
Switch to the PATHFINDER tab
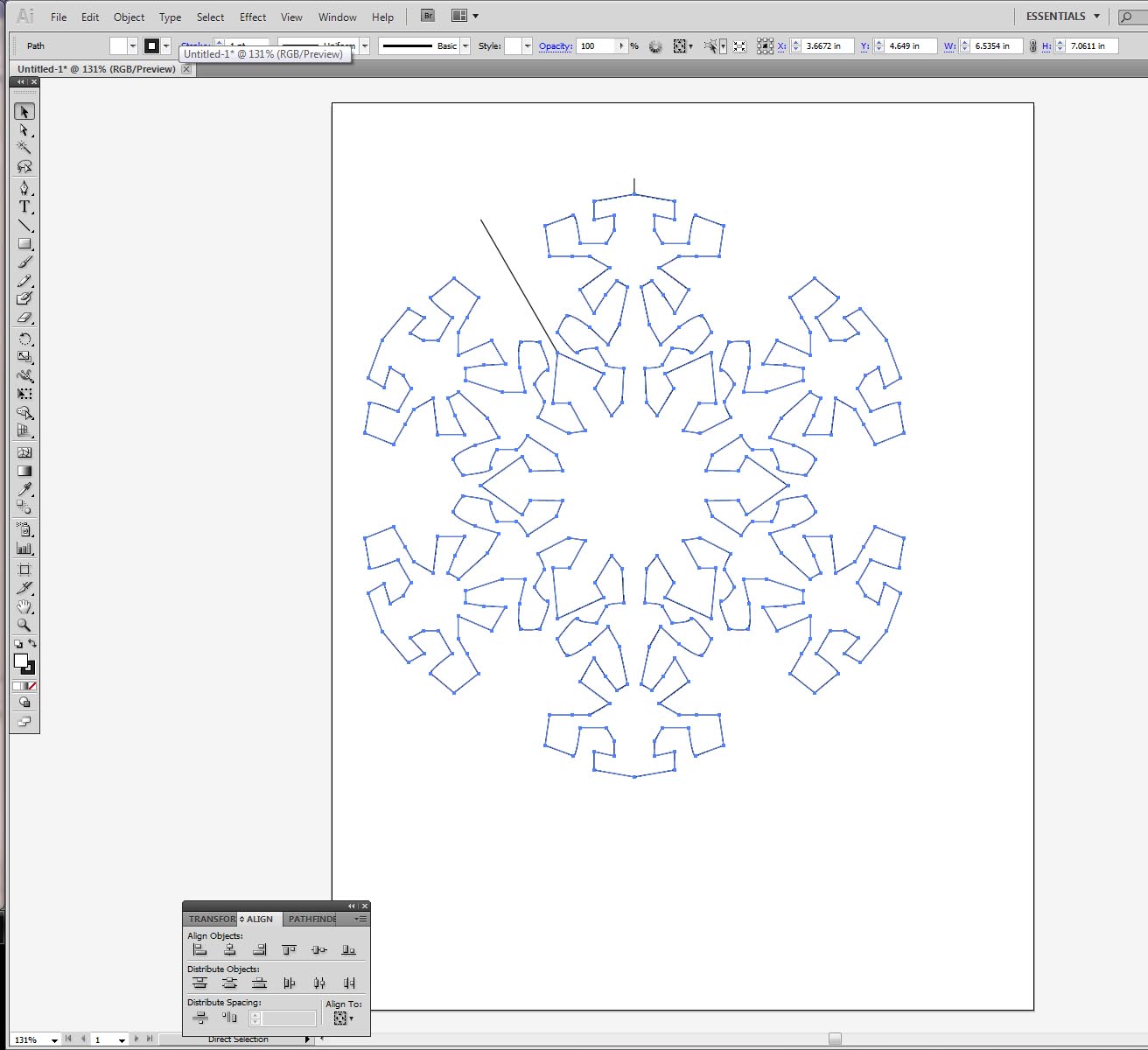point(311,919)
